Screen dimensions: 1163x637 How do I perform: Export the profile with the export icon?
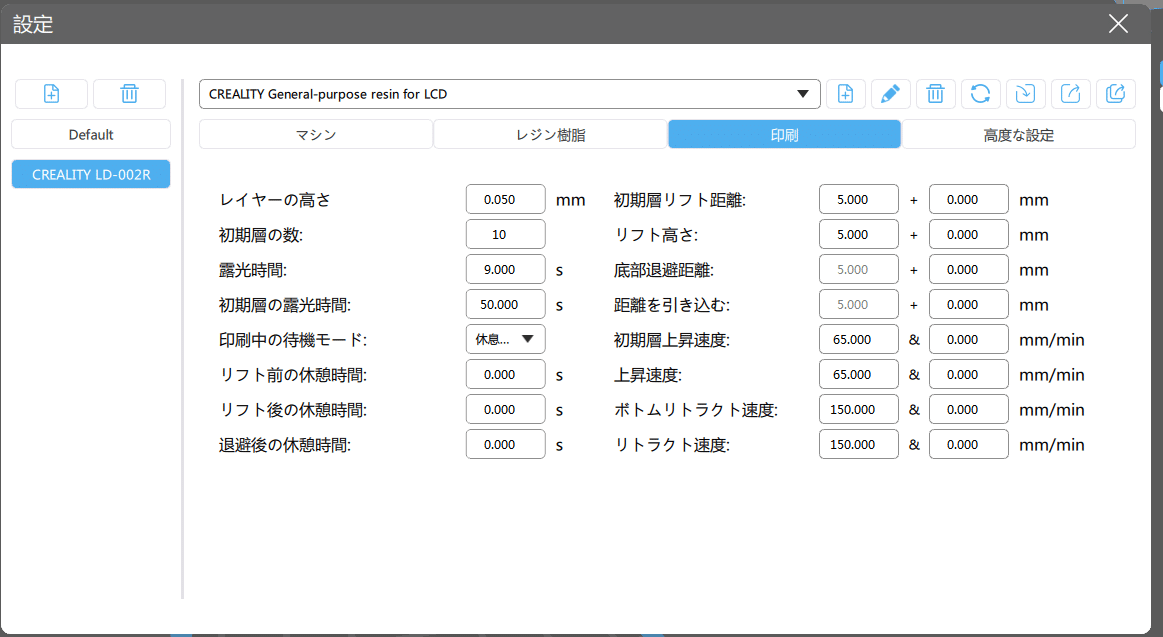tap(1070, 93)
